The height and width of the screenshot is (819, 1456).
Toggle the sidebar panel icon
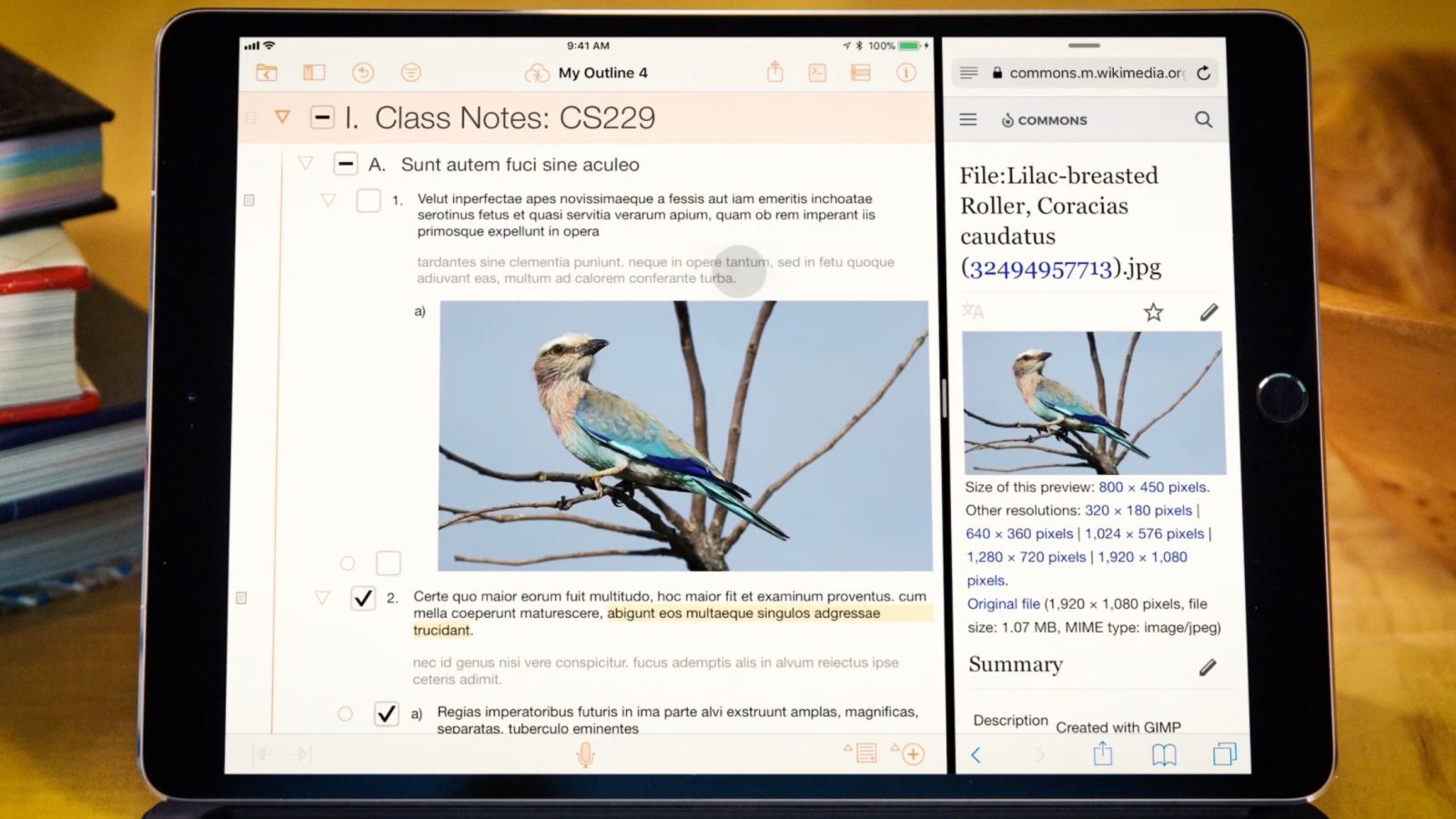point(314,73)
